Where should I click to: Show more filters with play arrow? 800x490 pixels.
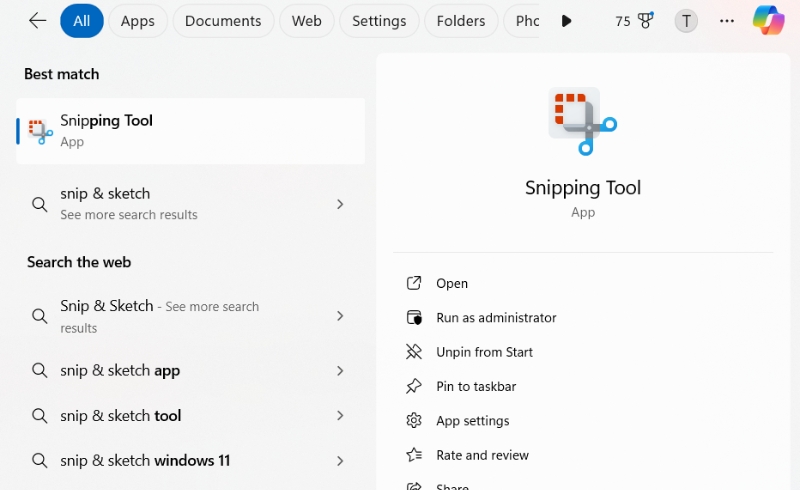coord(566,21)
